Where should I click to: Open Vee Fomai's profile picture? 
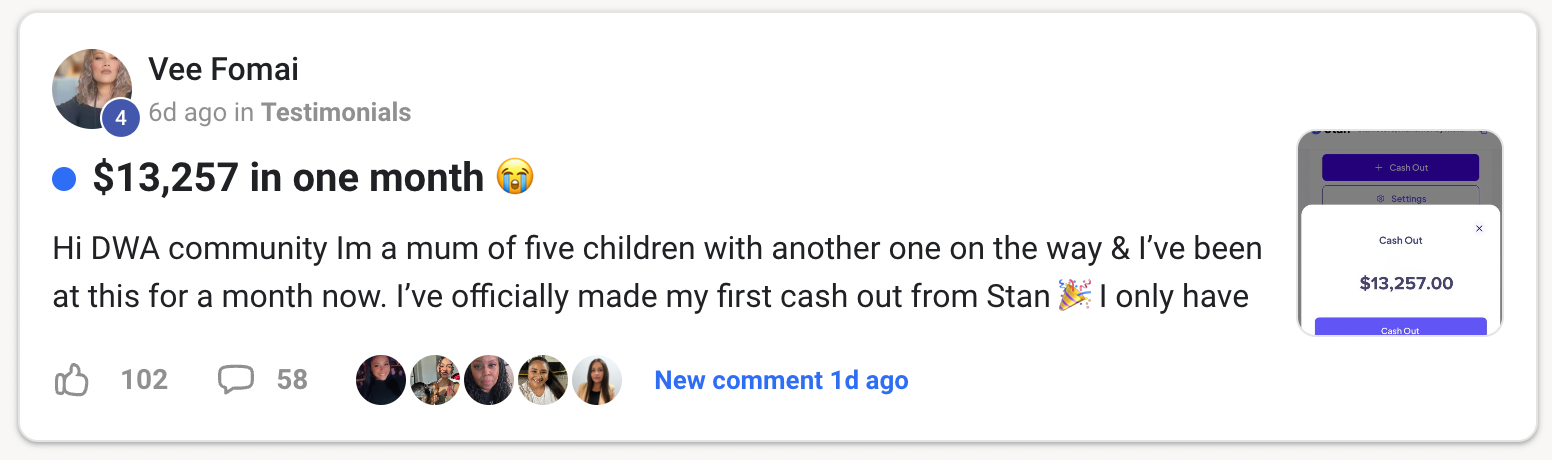(88, 86)
